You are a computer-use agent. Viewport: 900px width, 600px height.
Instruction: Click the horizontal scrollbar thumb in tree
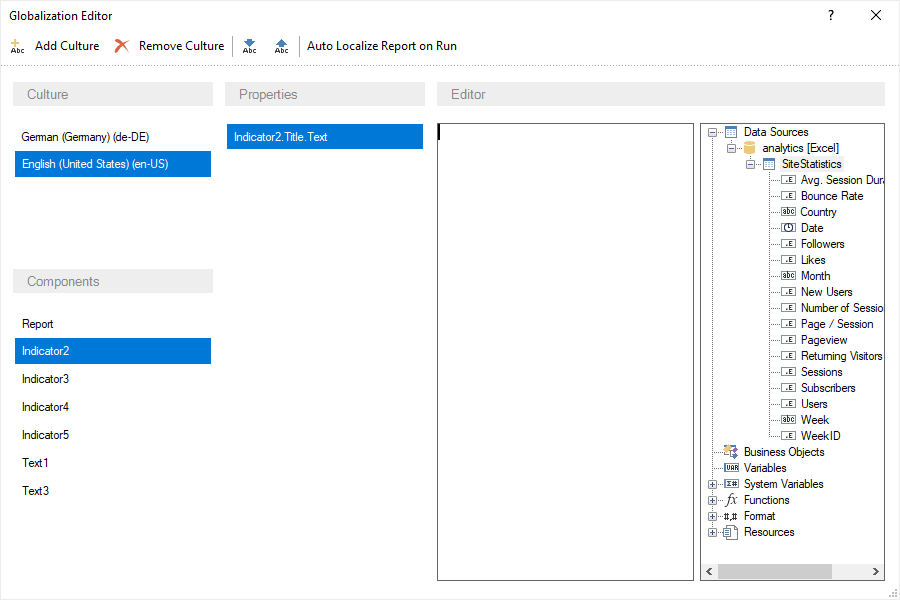(x=775, y=571)
